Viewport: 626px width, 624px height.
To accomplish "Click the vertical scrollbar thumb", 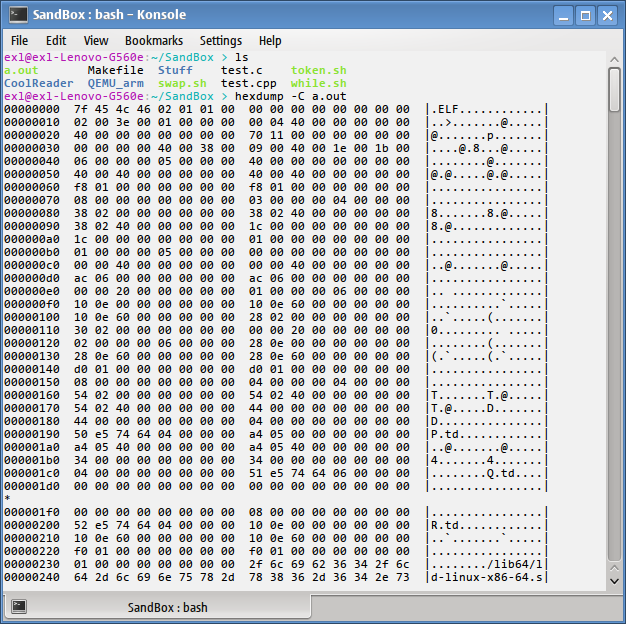I will [x=614, y=89].
